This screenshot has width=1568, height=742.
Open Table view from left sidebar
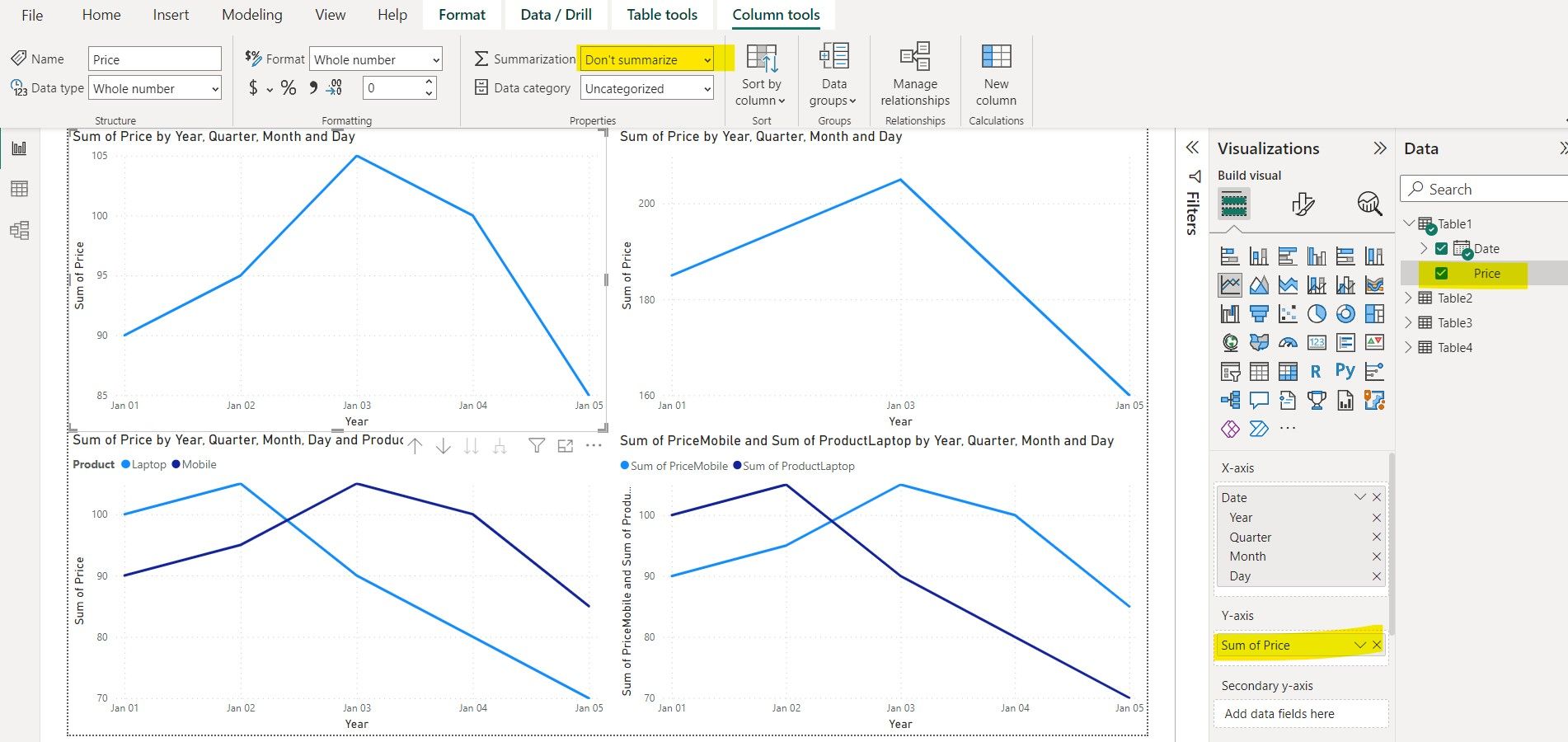coord(19,189)
